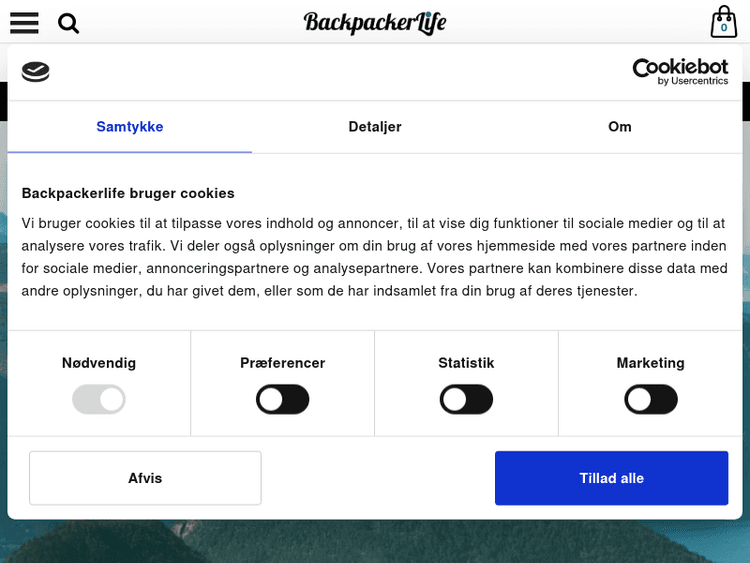Click the Statistik category label
The image size is (750, 563).
coord(467,363)
